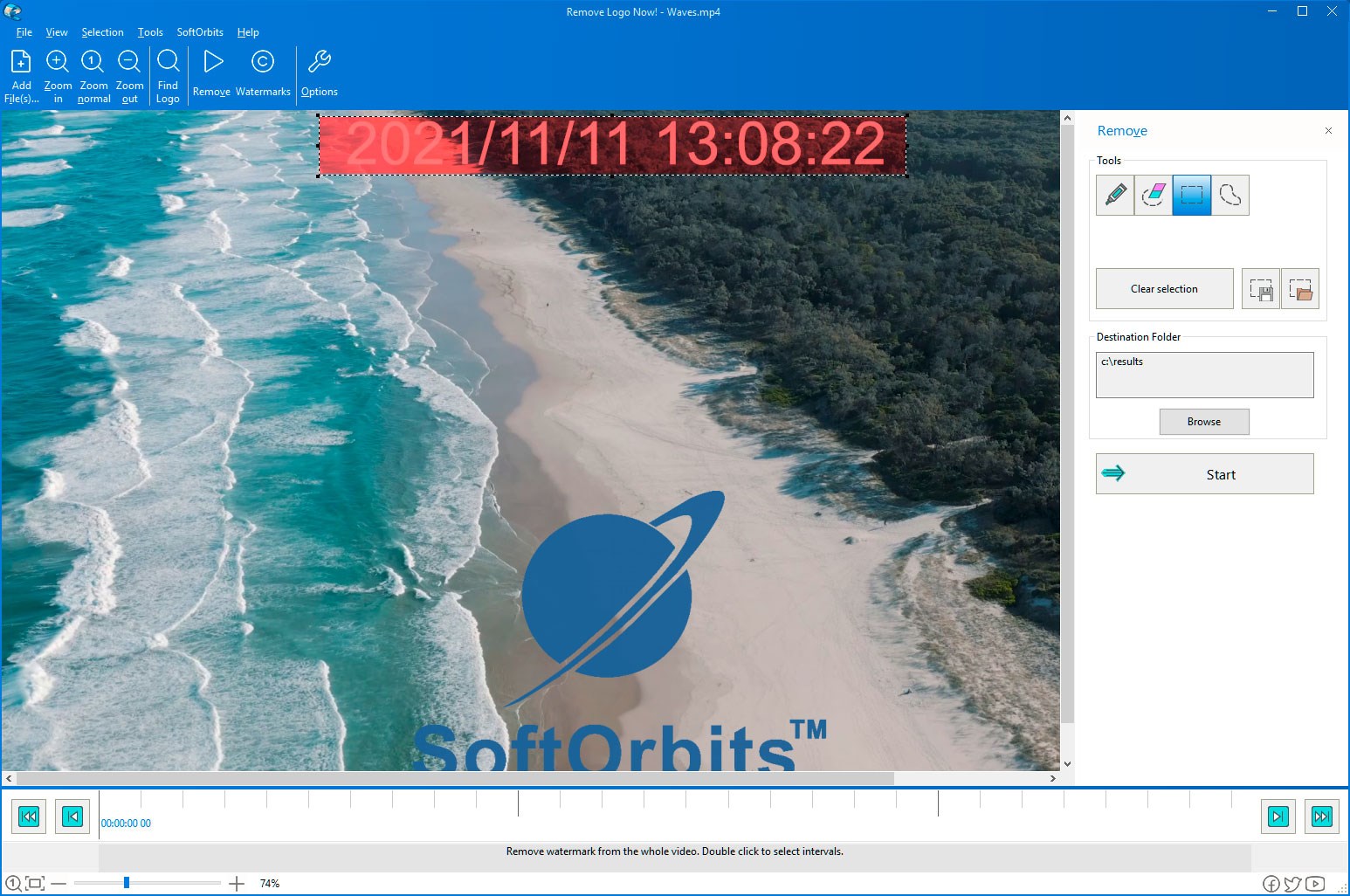The image size is (1350, 896).
Task: Open the File menu
Action: (24, 32)
